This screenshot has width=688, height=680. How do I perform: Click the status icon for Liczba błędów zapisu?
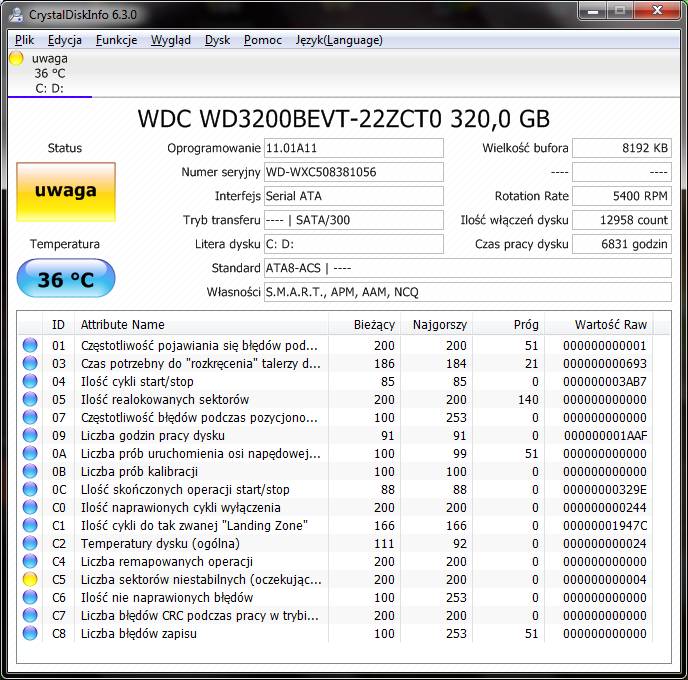coord(30,633)
